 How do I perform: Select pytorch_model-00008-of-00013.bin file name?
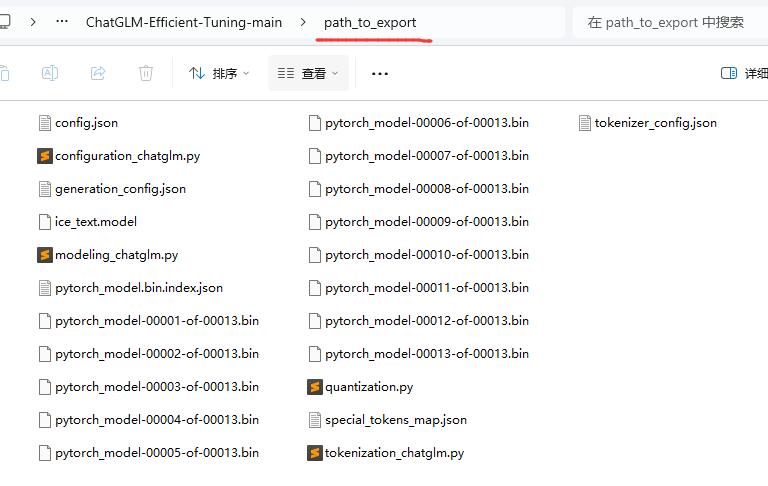pyautogui.click(x=427, y=189)
